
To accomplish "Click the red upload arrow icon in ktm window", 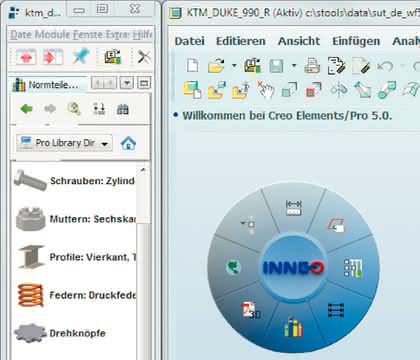I will [x=26, y=57].
